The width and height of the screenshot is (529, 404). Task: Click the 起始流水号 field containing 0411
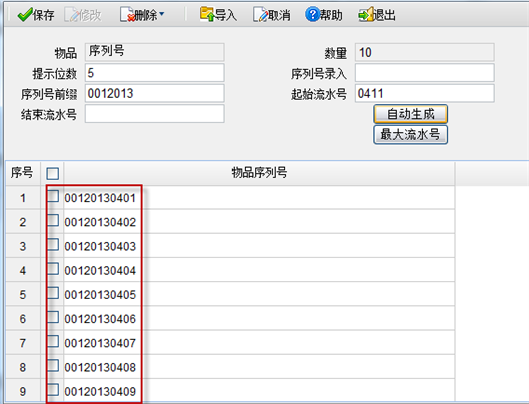[x=424, y=93]
